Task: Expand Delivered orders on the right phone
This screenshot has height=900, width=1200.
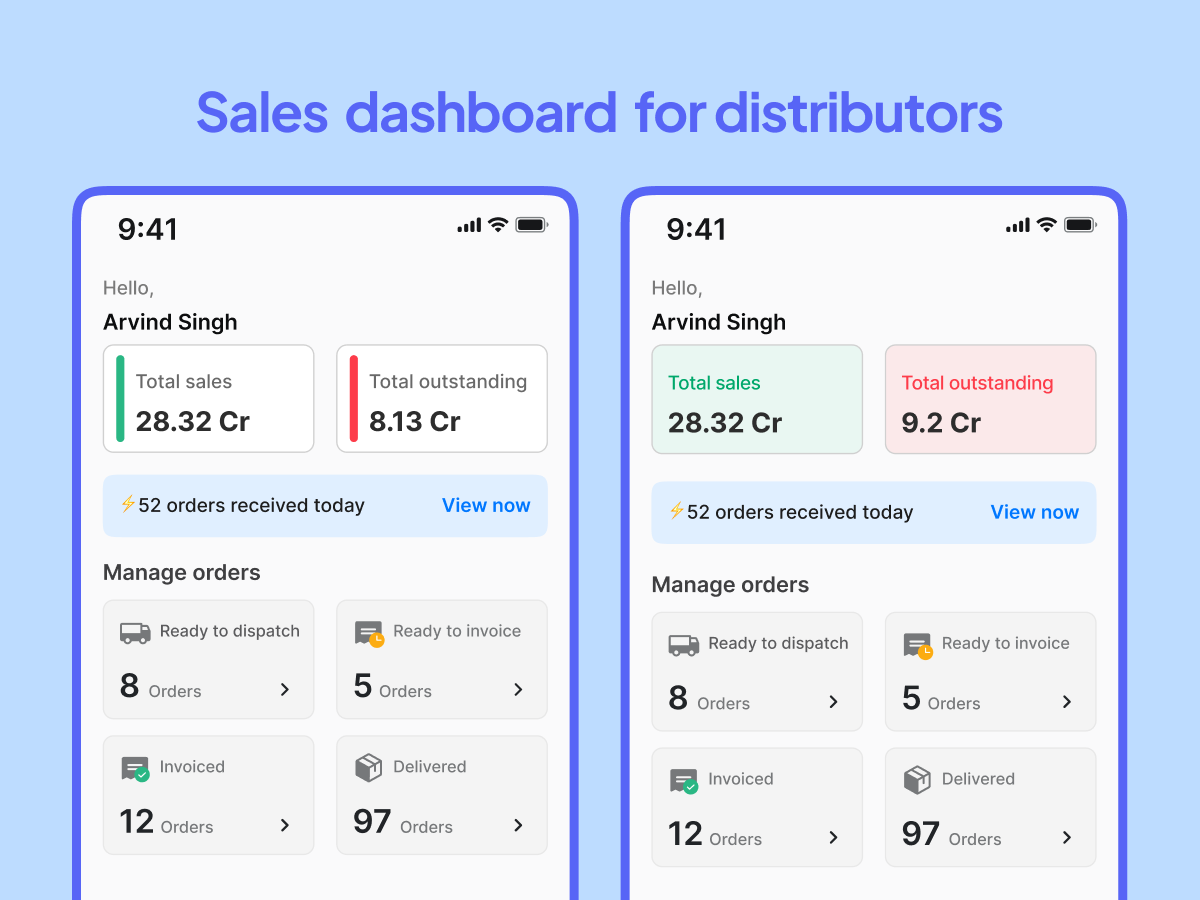Action: (1067, 838)
